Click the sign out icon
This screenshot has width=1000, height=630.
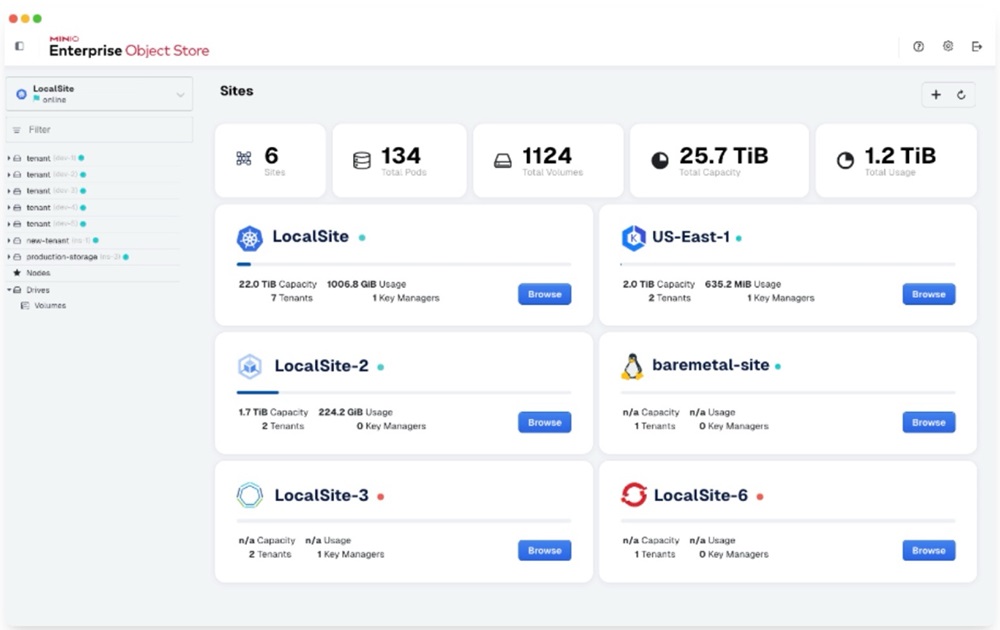(976, 46)
